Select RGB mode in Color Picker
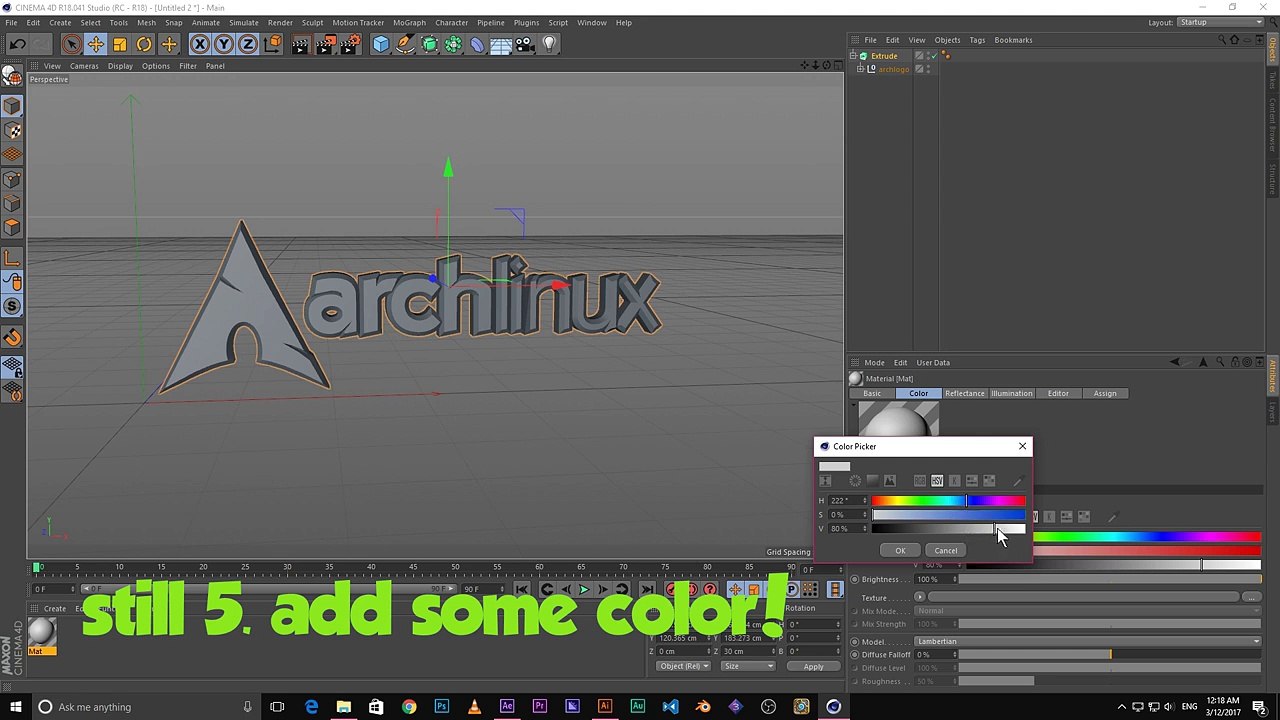1280x720 pixels. pos(920,481)
